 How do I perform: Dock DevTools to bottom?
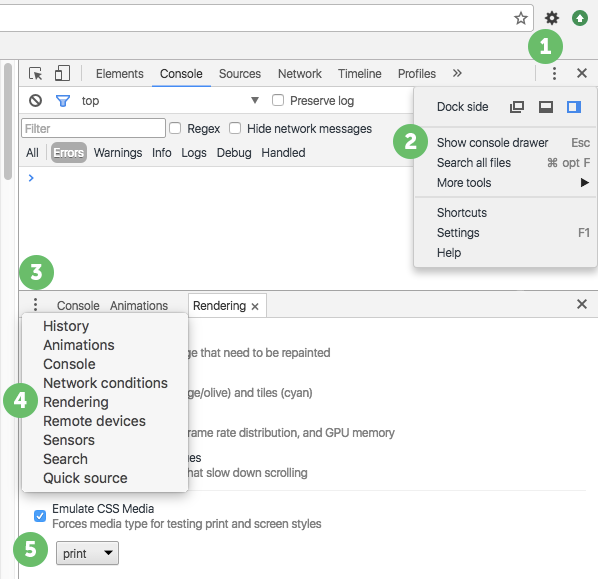546,107
